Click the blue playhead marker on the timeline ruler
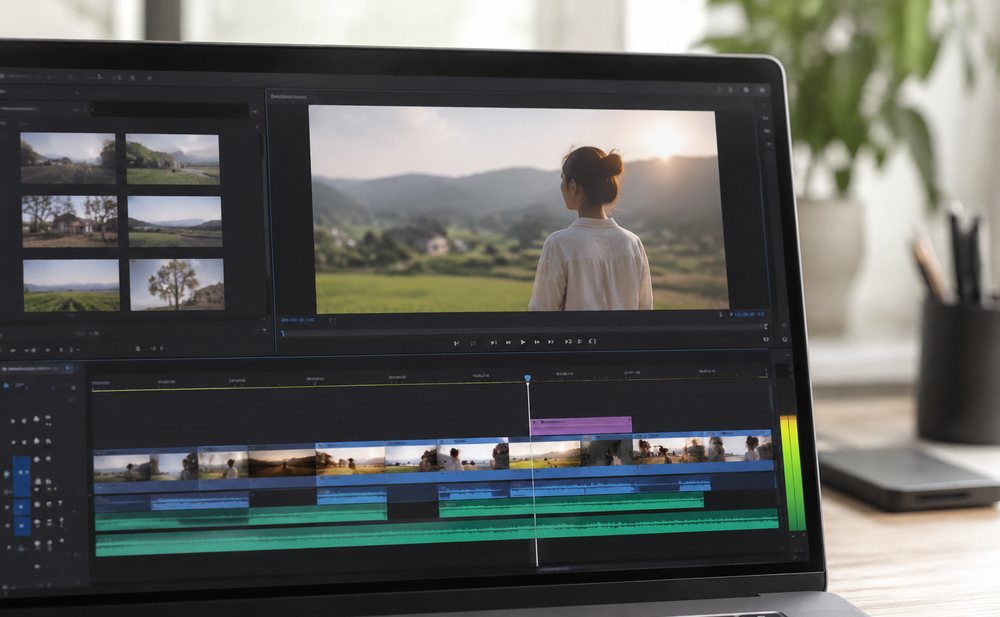The width and height of the screenshot is (1000, 617). click(527, 378)
